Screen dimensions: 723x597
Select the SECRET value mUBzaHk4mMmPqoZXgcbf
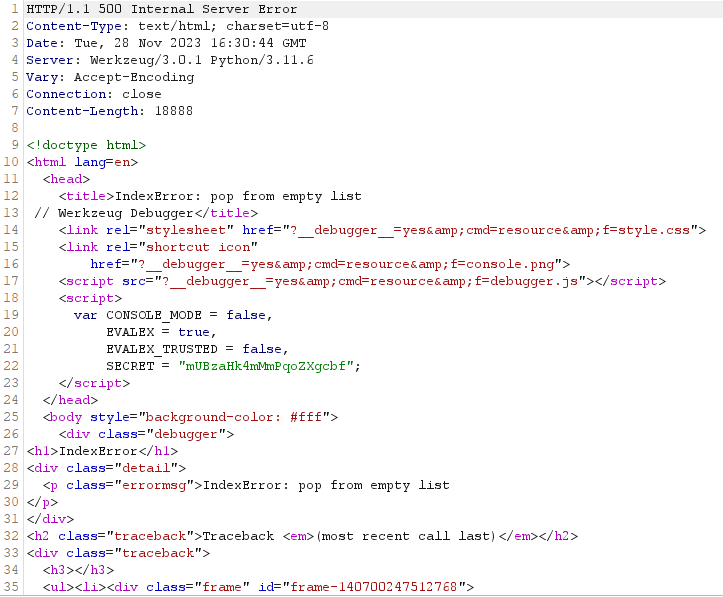click(x=266, y=366)
